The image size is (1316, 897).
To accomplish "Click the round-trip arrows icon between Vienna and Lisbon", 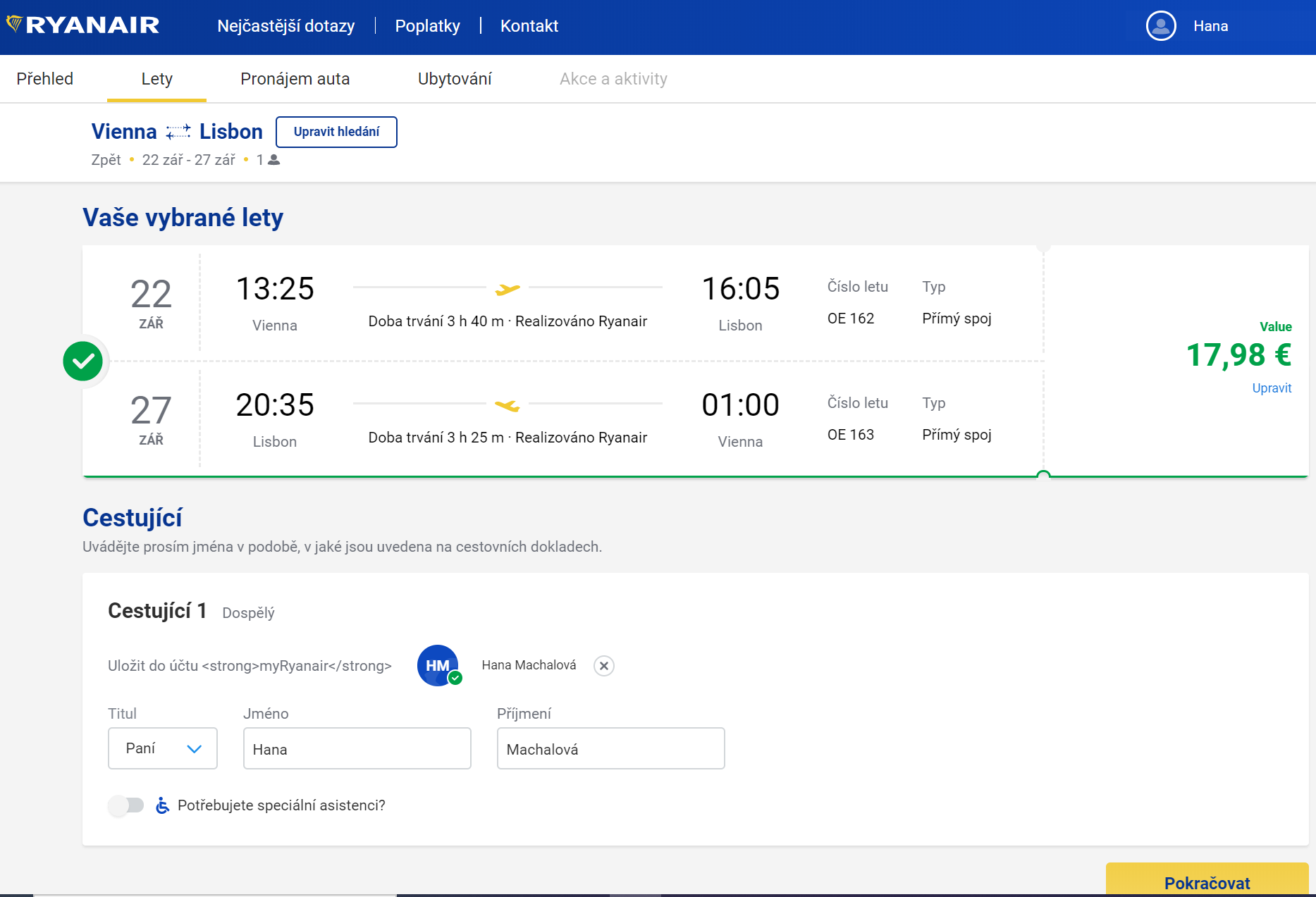I will (x=178, y=132).
